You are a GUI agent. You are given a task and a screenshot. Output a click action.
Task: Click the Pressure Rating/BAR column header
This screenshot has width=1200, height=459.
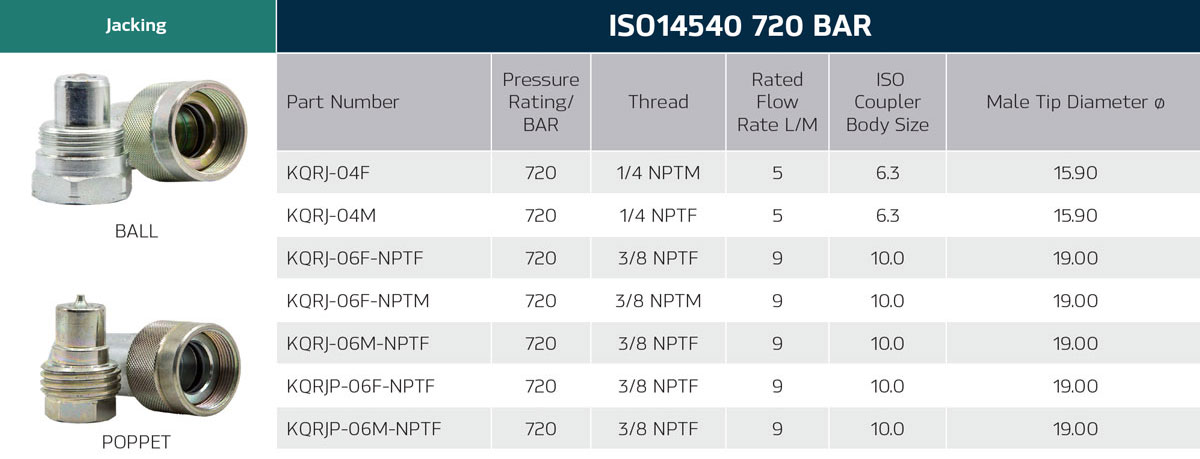(x=541, y=102)
